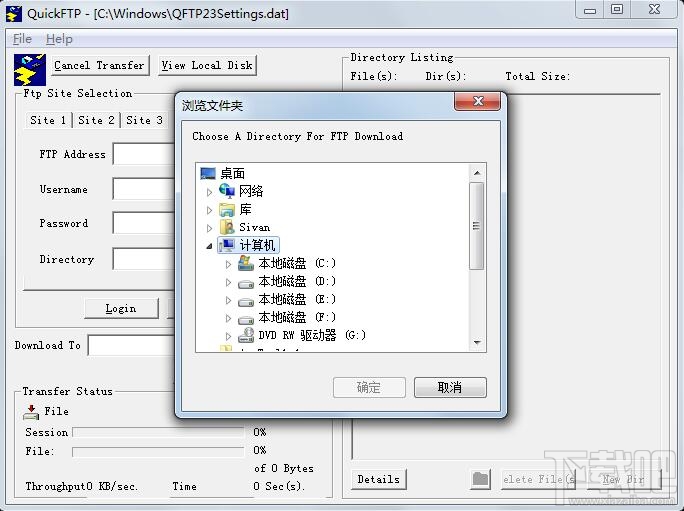684x511 pixels.
Task: Click the 取消 (Cancel) button in the dialog
Action: click(450, 387)
